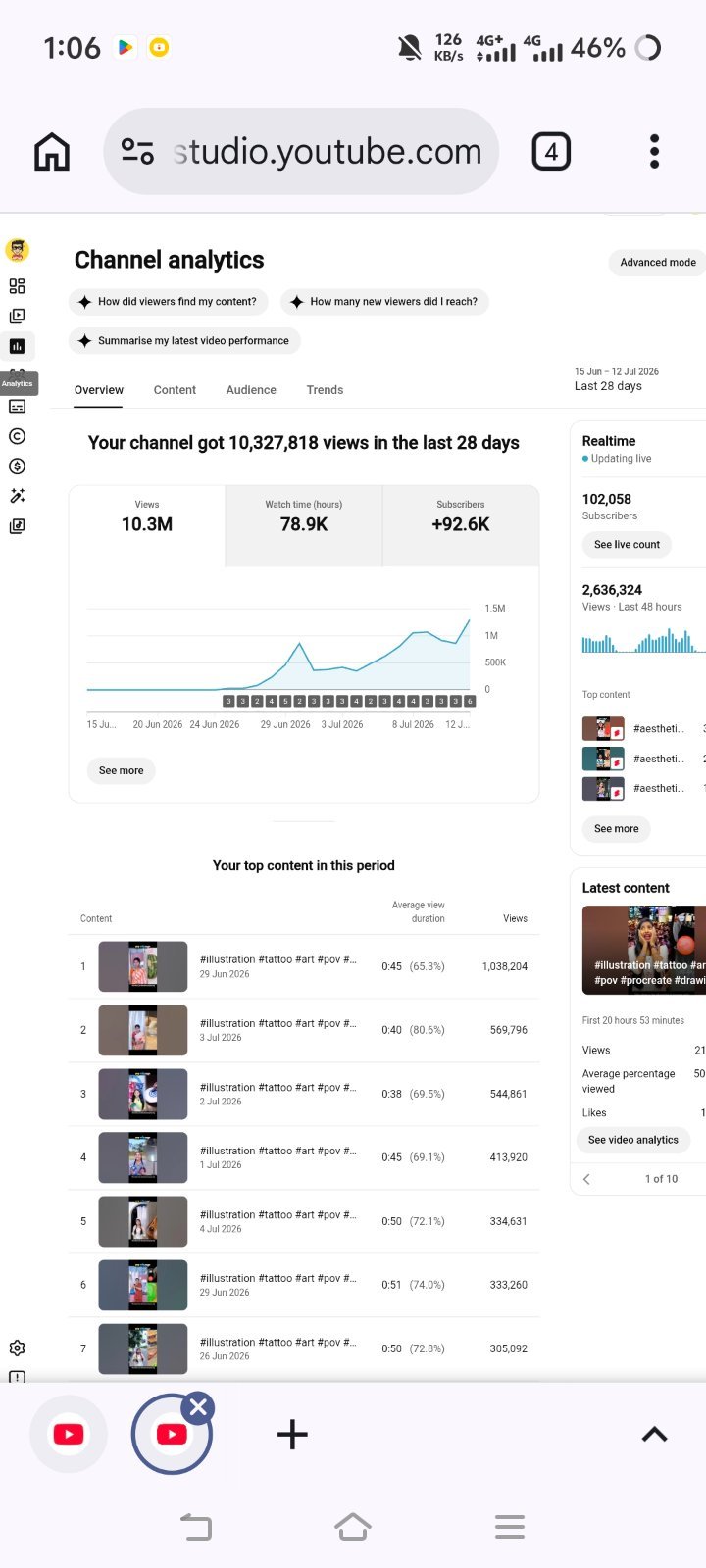This screenshot has height=1568, width=706.
Task: Tap the studio.youtube.com address bar
Action: [x=301, y=151]
